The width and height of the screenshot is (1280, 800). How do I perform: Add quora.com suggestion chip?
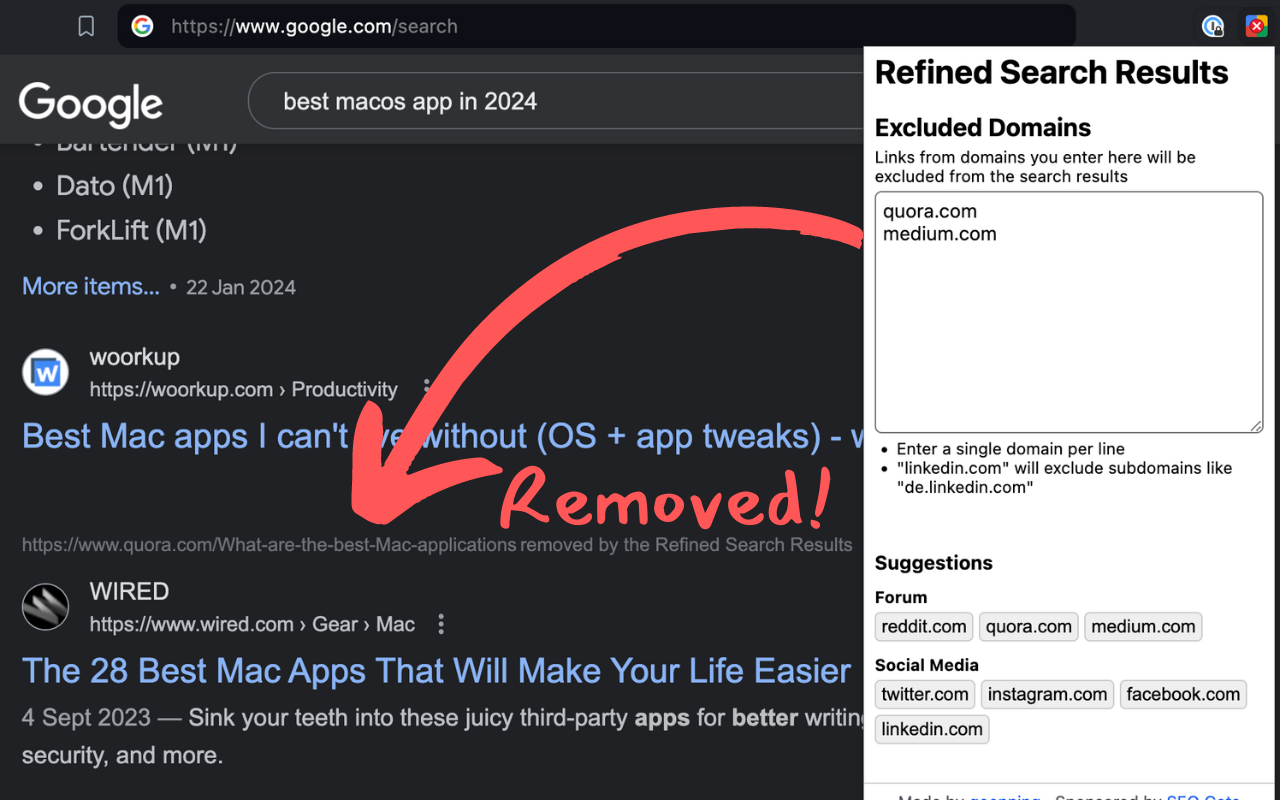(1028, 627)
